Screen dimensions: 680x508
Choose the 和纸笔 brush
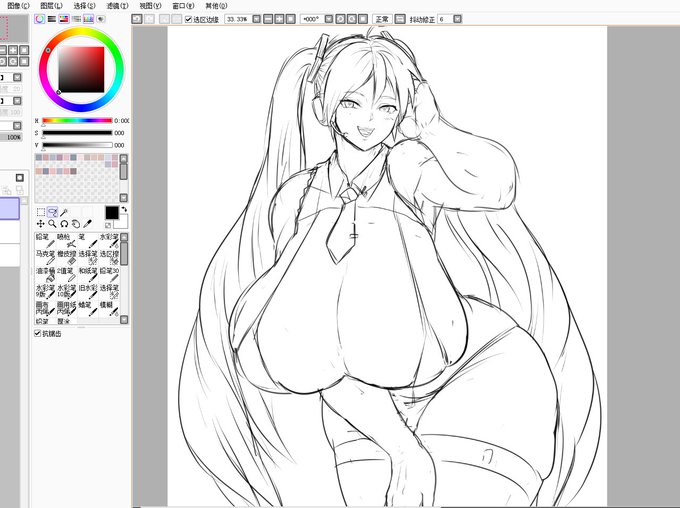pyautogui.click(x=88, y=274)
